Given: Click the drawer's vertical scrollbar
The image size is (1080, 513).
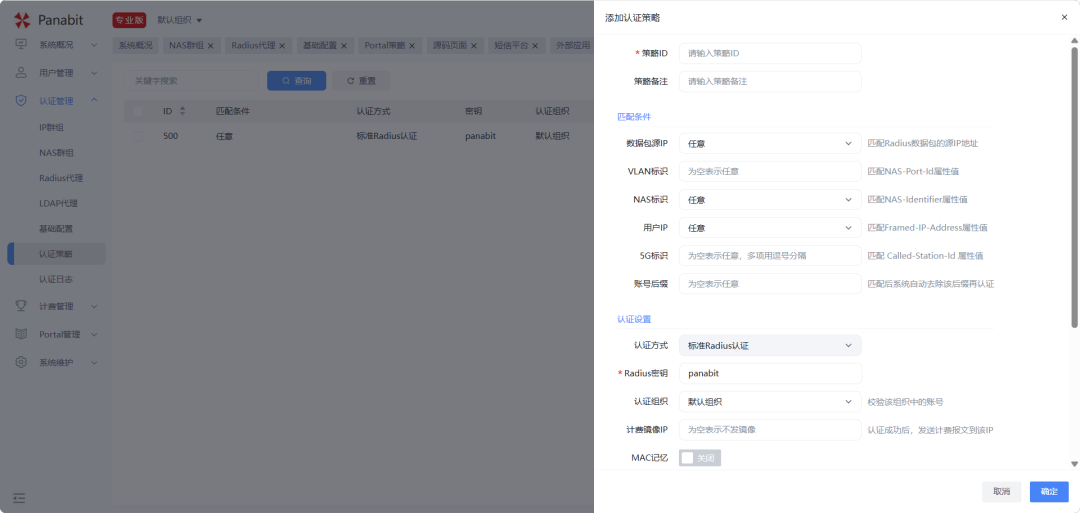Looking at the screenshot, I should (x=1074, y=186).
